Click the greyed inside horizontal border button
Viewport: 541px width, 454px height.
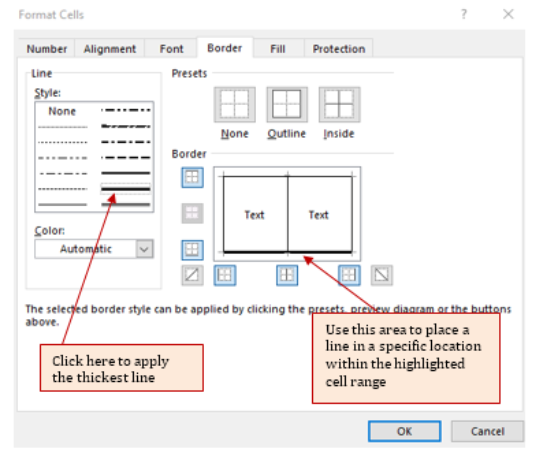click(x=192, y=213)
